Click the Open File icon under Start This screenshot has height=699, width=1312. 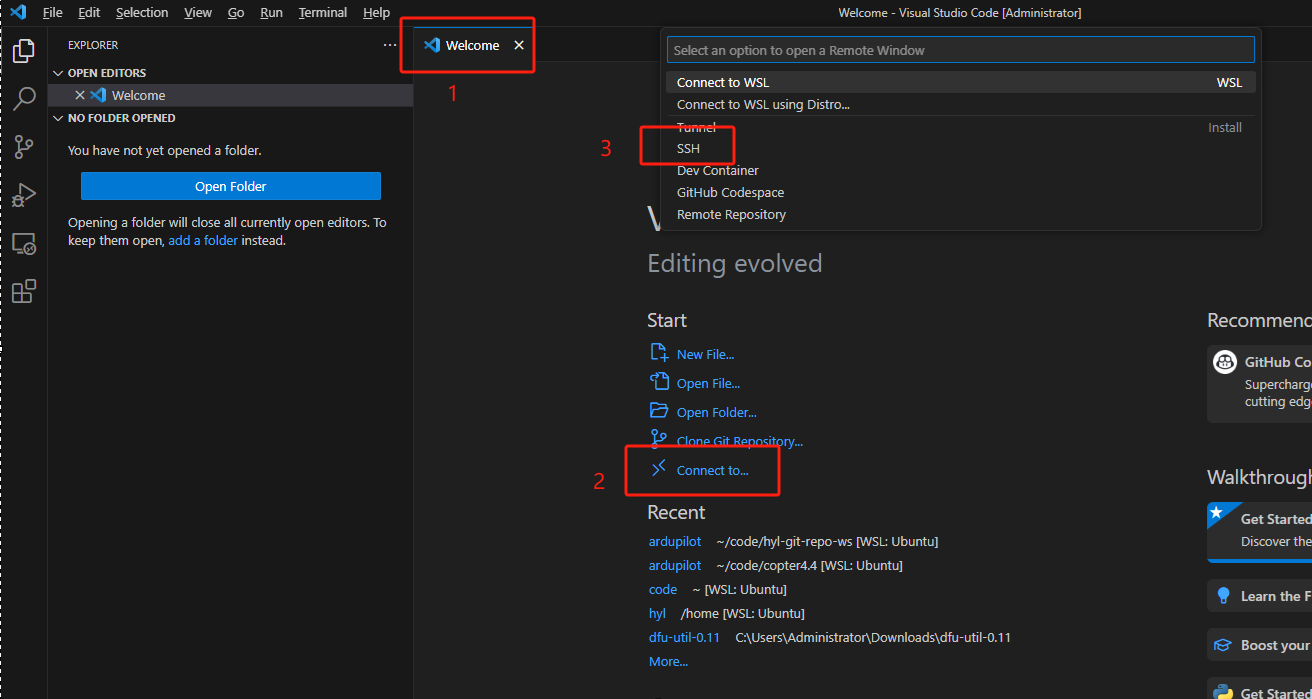pyautogui.click(x=658, y=382)
